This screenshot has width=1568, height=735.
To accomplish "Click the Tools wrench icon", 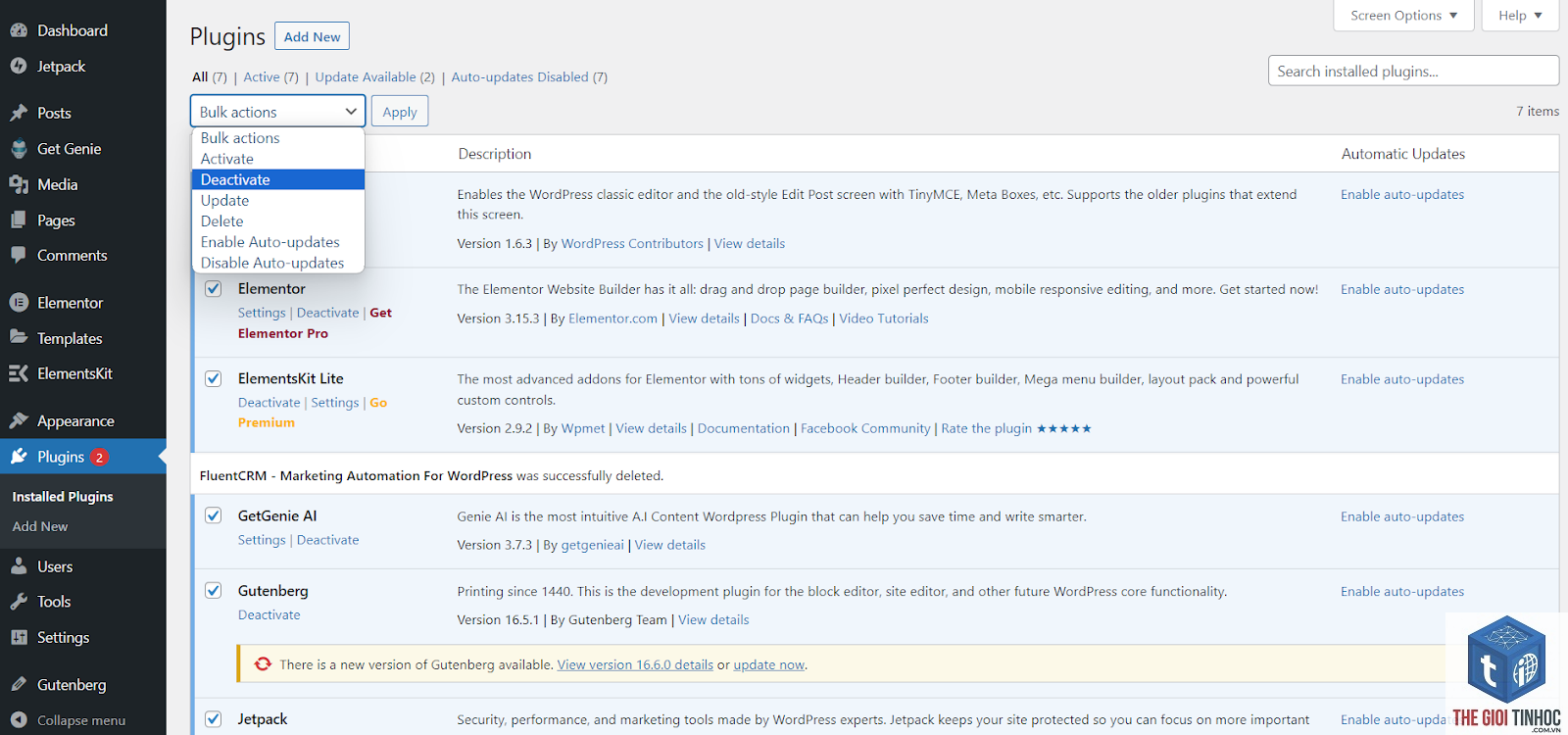I will point(19,602).
